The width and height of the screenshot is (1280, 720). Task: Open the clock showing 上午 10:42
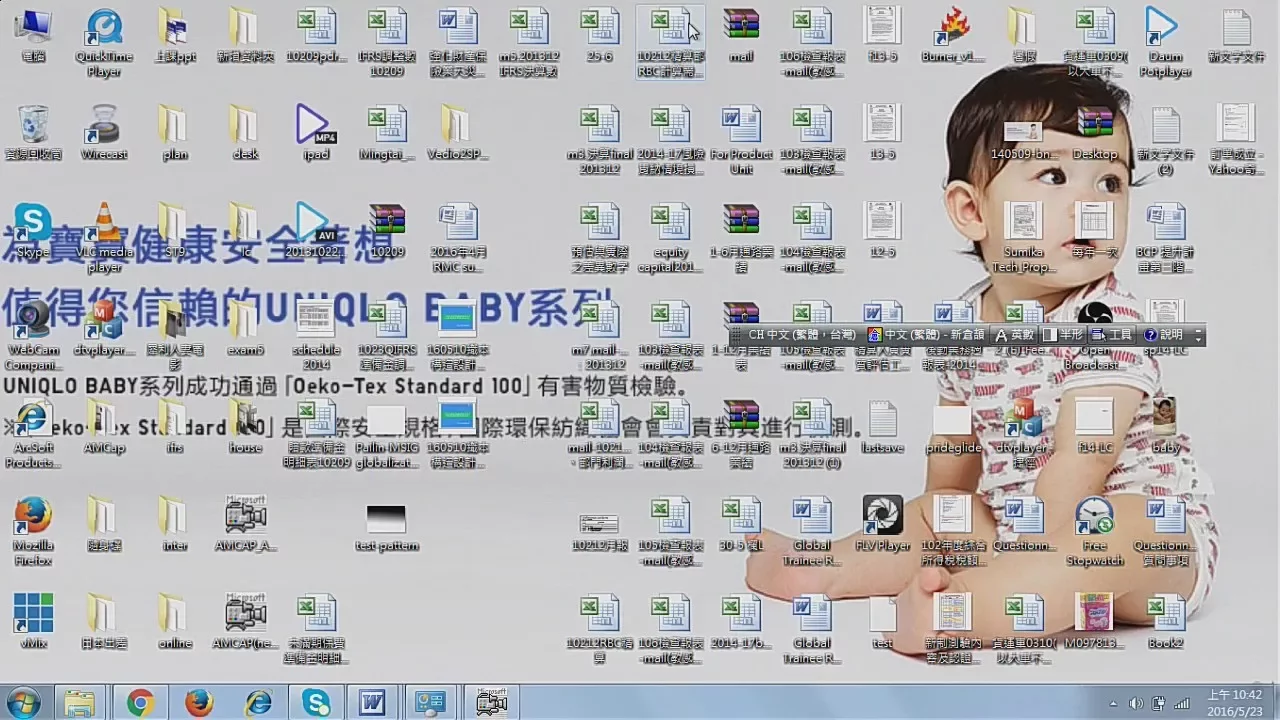tap(1234, 702)
